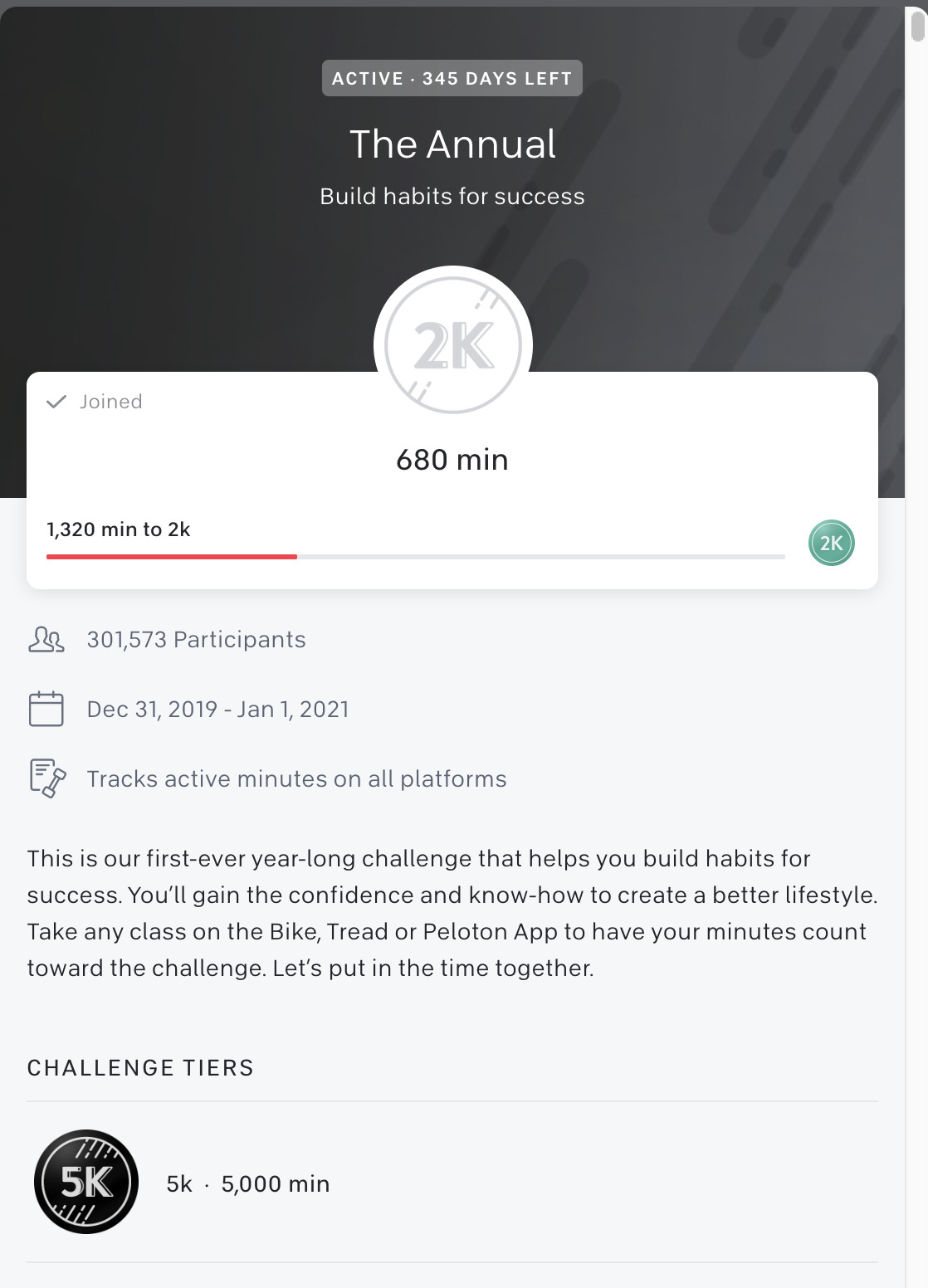Click the red challenge progress bar
Screen dimensions: 928x1288
(172, 556)
